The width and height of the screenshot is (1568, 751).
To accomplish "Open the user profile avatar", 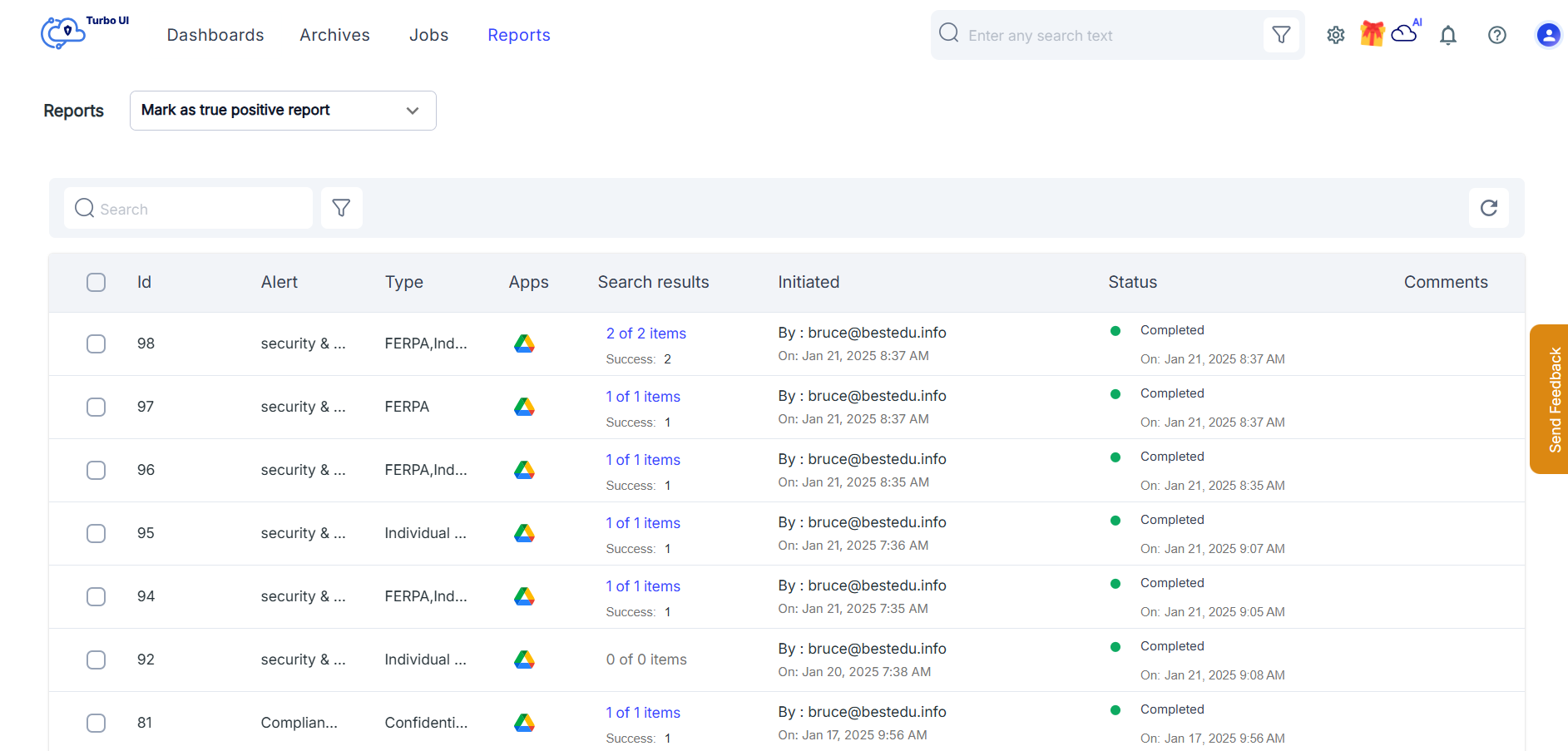I will click(x=1548, y=35).
